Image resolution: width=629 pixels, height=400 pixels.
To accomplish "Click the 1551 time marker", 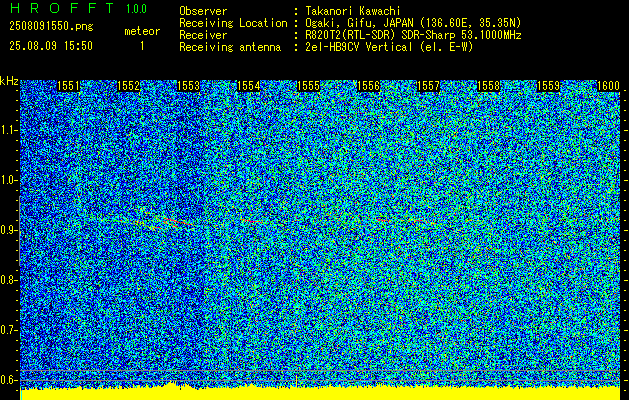I will pos(68,86).
